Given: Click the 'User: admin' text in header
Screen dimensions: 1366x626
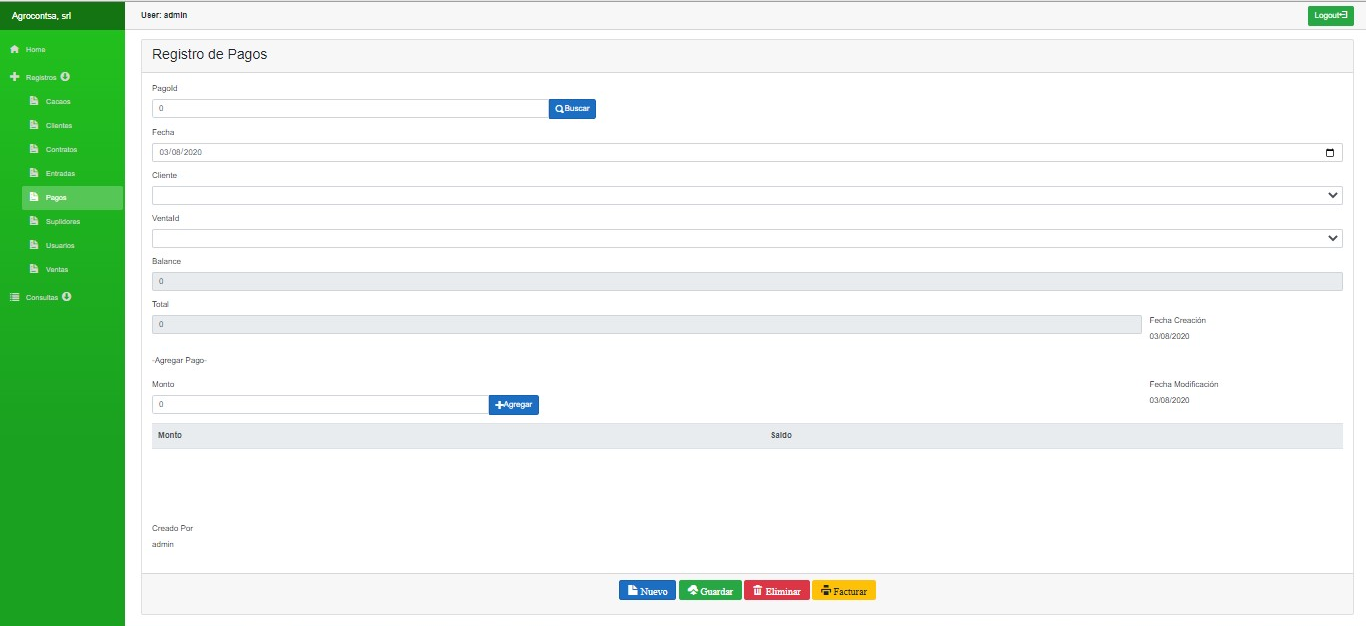Looking at the screenshot, I should pyautogui.click(x=164, y=15).
